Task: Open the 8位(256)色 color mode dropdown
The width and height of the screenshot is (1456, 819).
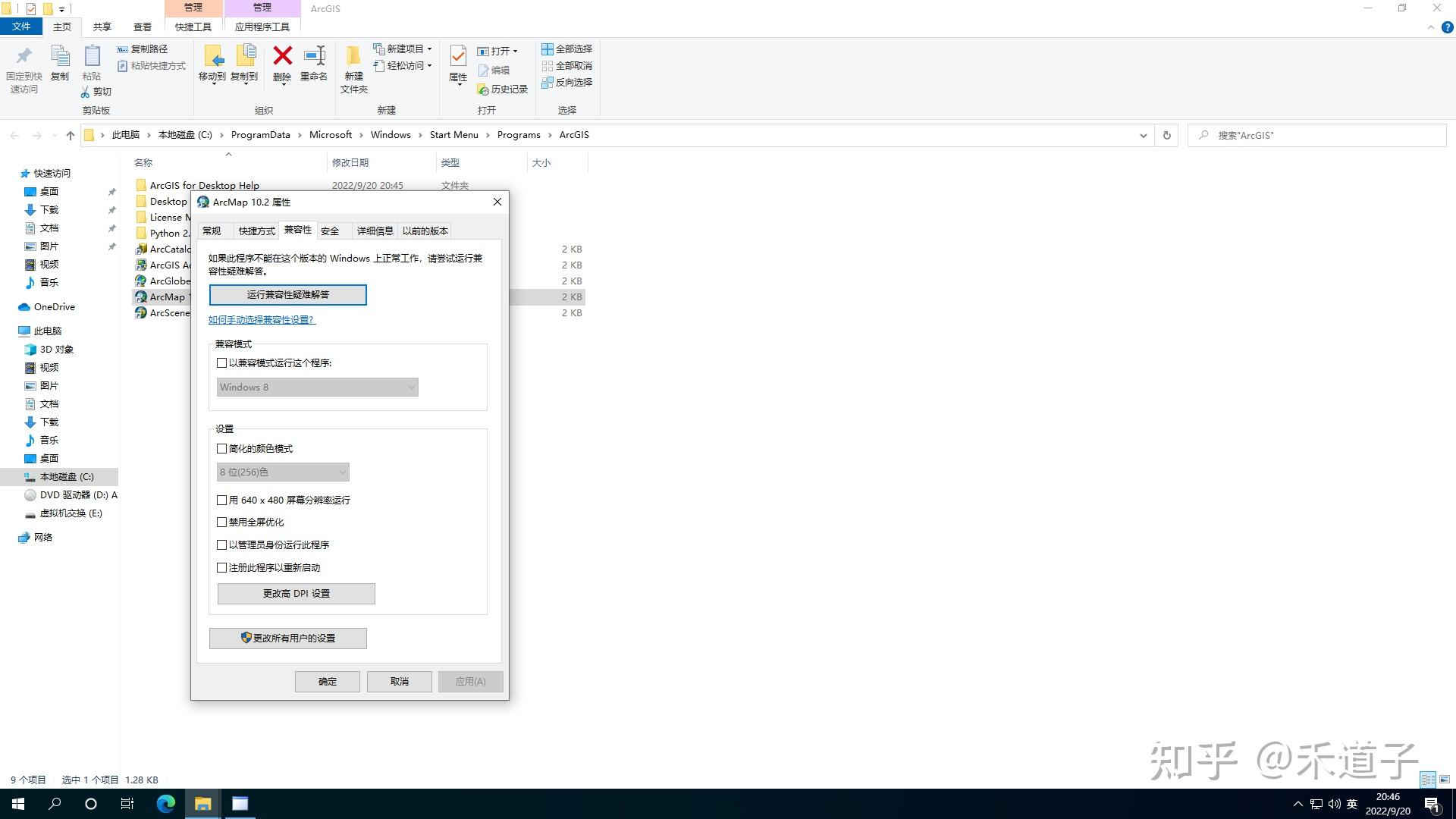Action: tap(282, 472)
